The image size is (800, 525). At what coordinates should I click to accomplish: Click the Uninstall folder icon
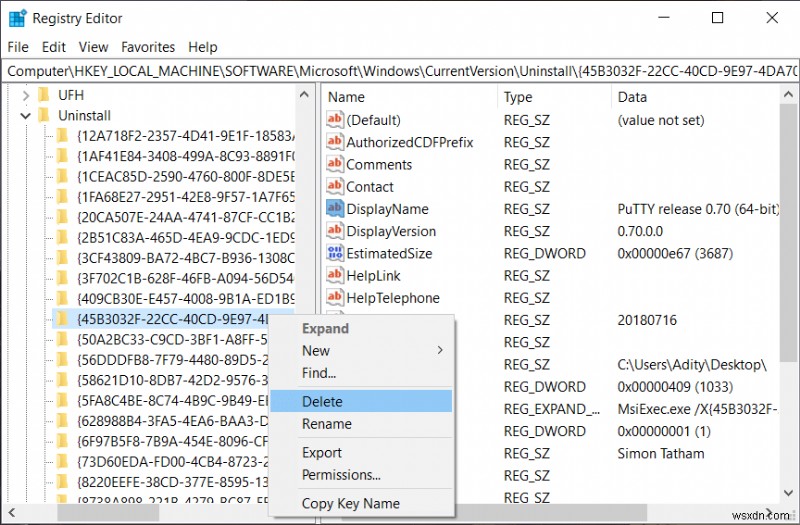44,115
